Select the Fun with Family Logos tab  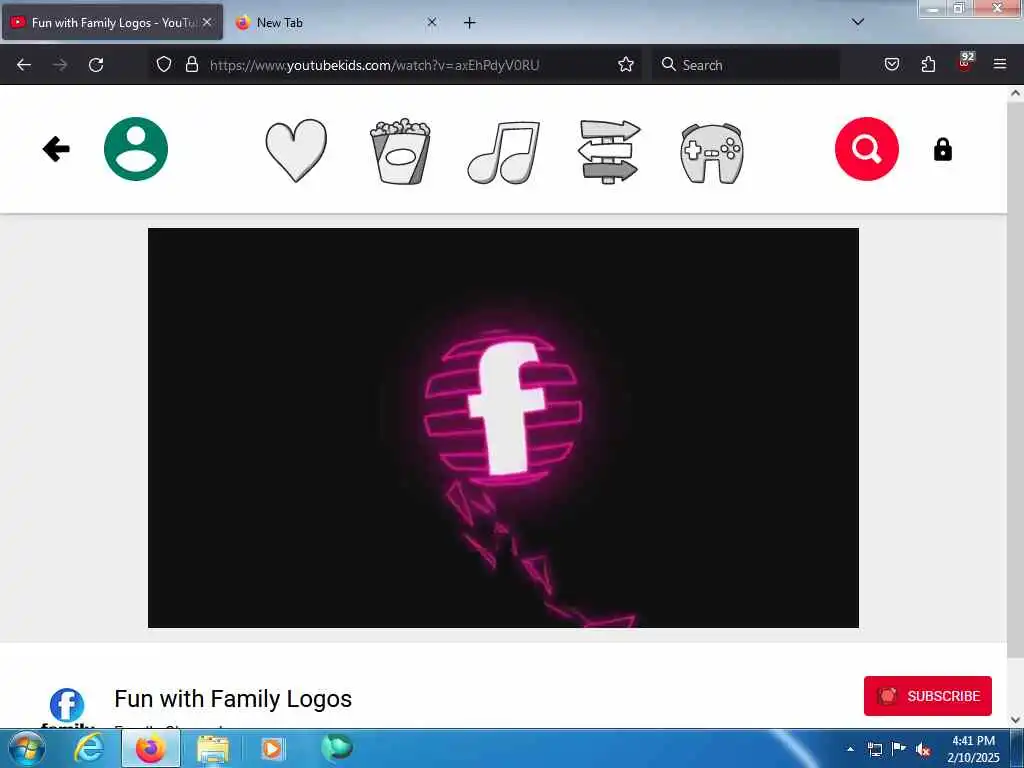[112, 23]
